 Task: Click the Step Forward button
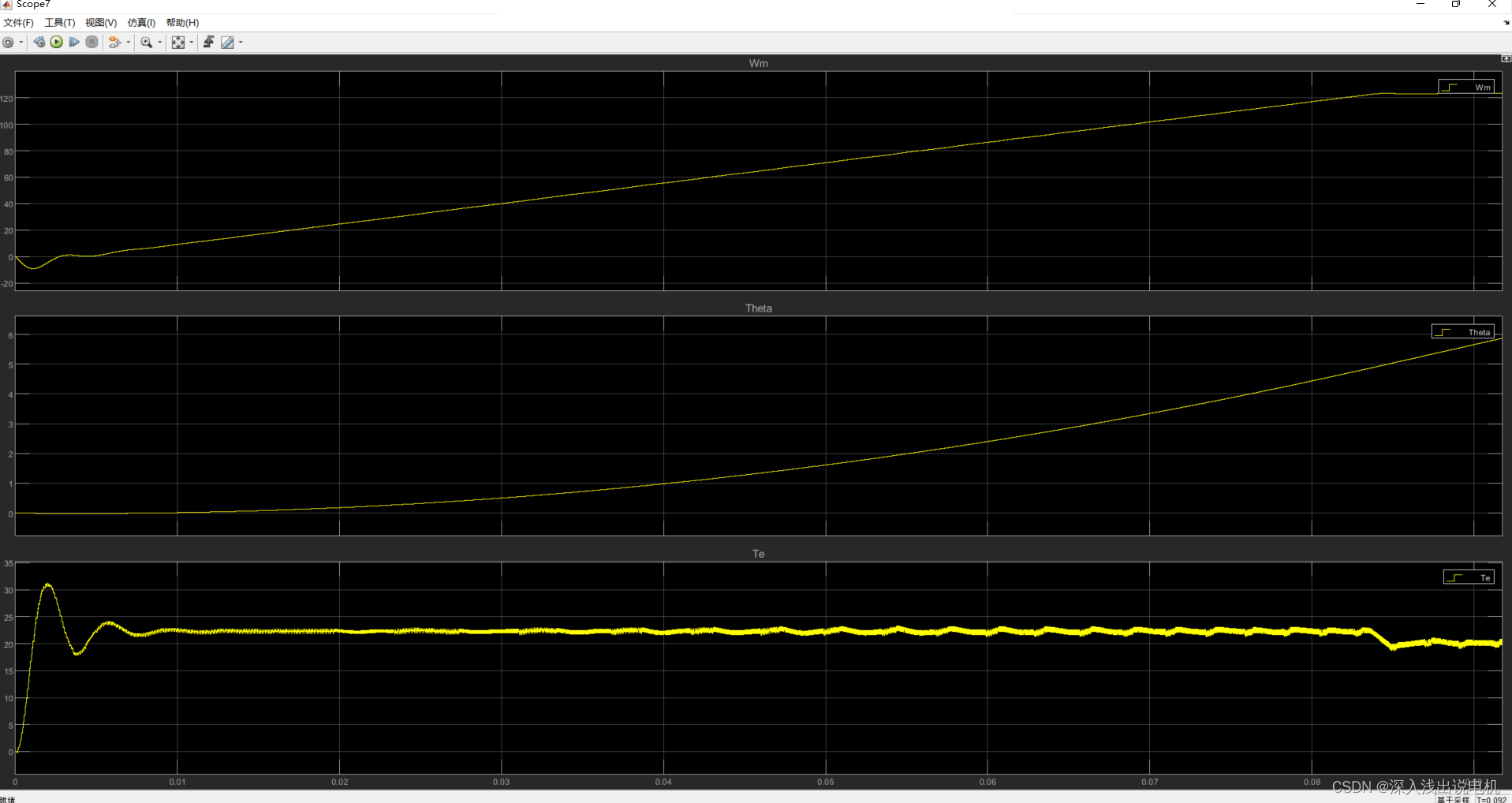click(x=74, y=43)
